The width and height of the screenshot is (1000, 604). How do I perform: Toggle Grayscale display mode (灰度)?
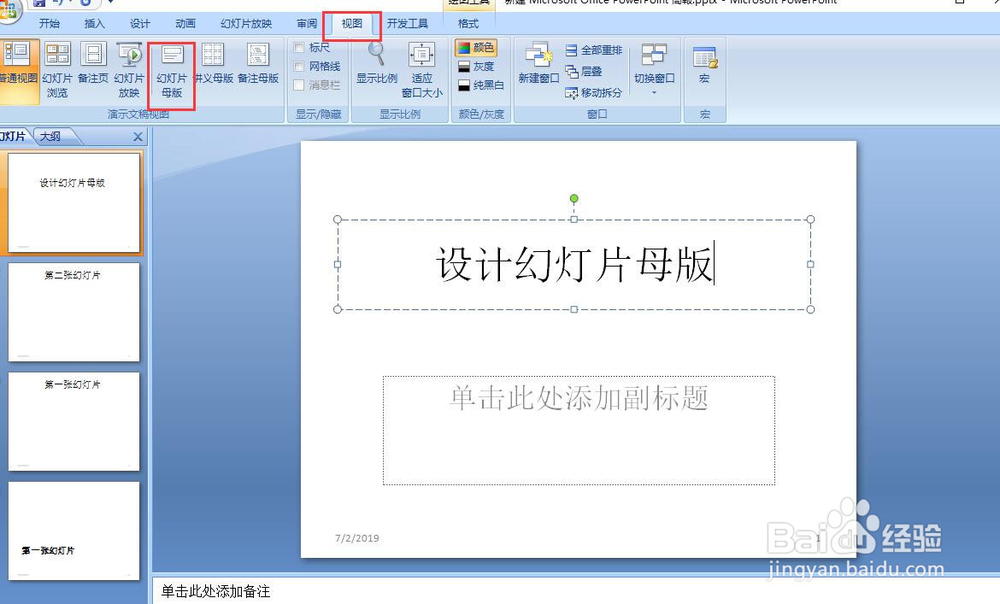tap(477, 66)
